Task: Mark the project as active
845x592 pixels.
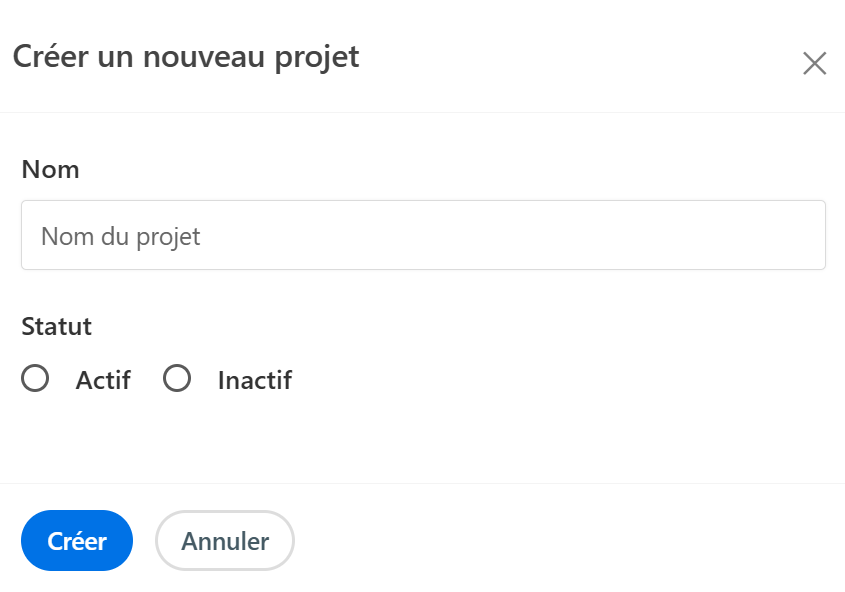Action: (35, 379)
